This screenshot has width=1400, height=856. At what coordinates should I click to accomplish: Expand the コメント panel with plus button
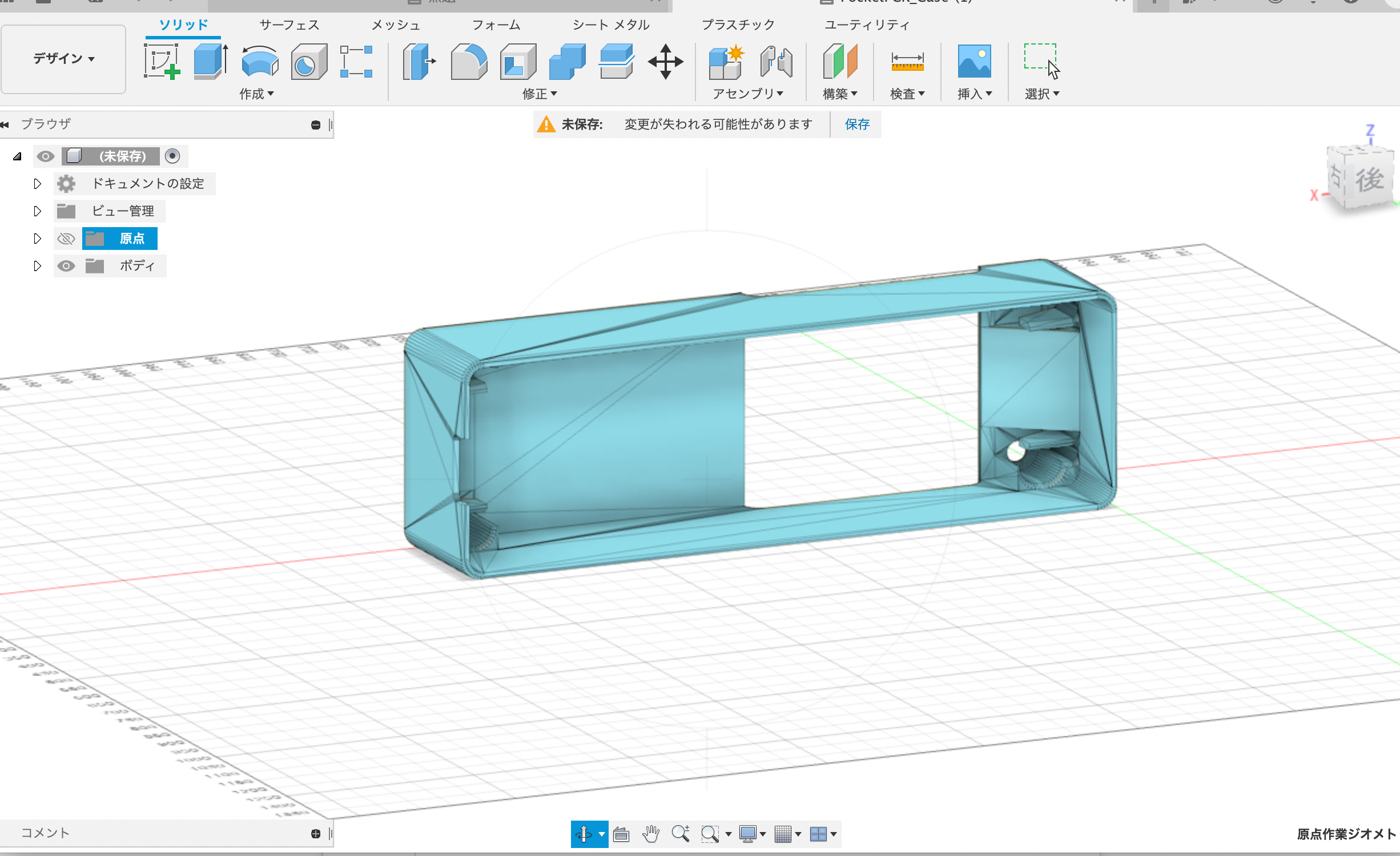(316, 834)
